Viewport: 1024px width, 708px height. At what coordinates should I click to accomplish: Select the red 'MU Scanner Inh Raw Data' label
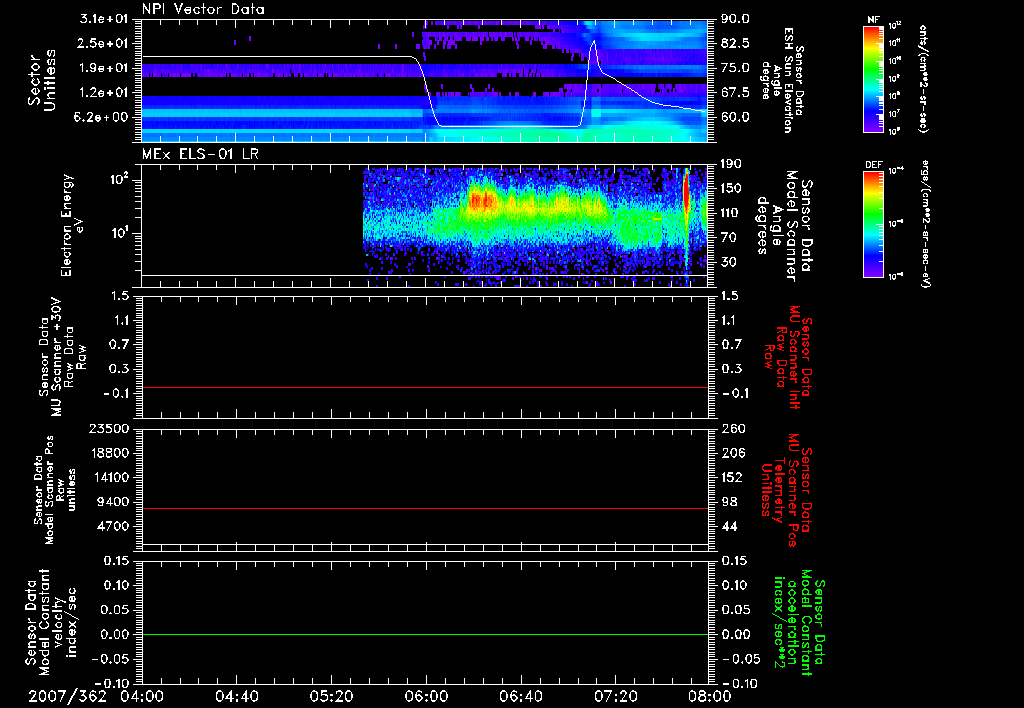pos(788,357)
